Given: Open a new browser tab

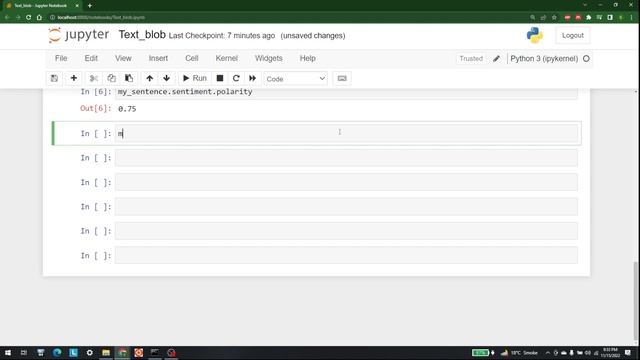Looking at the screenshot, I should pos(90,6).
